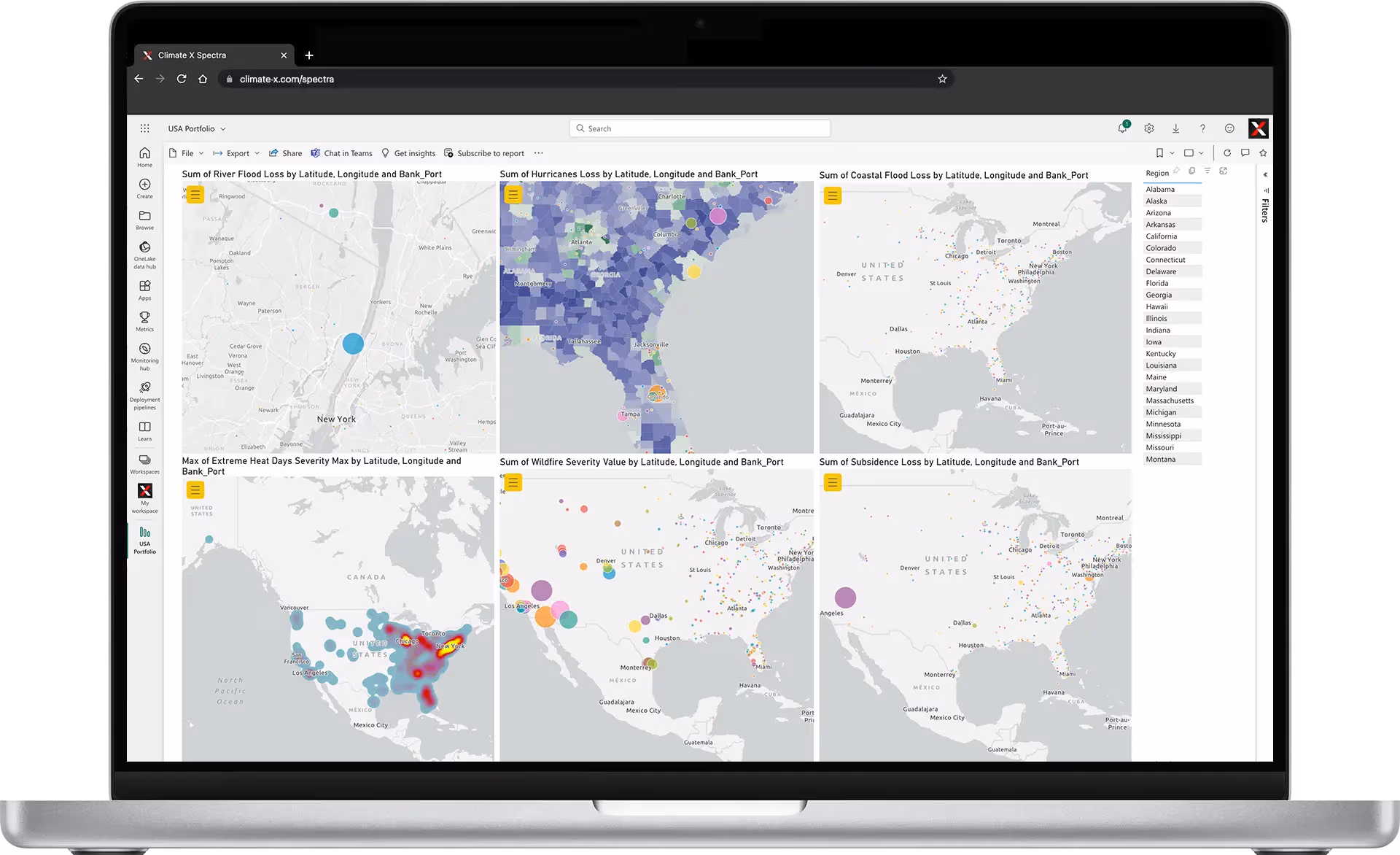Open the Bookmarks dropdown
Image resolution: width=1400 pixels, height=855 pixels.
point(1164,152)
